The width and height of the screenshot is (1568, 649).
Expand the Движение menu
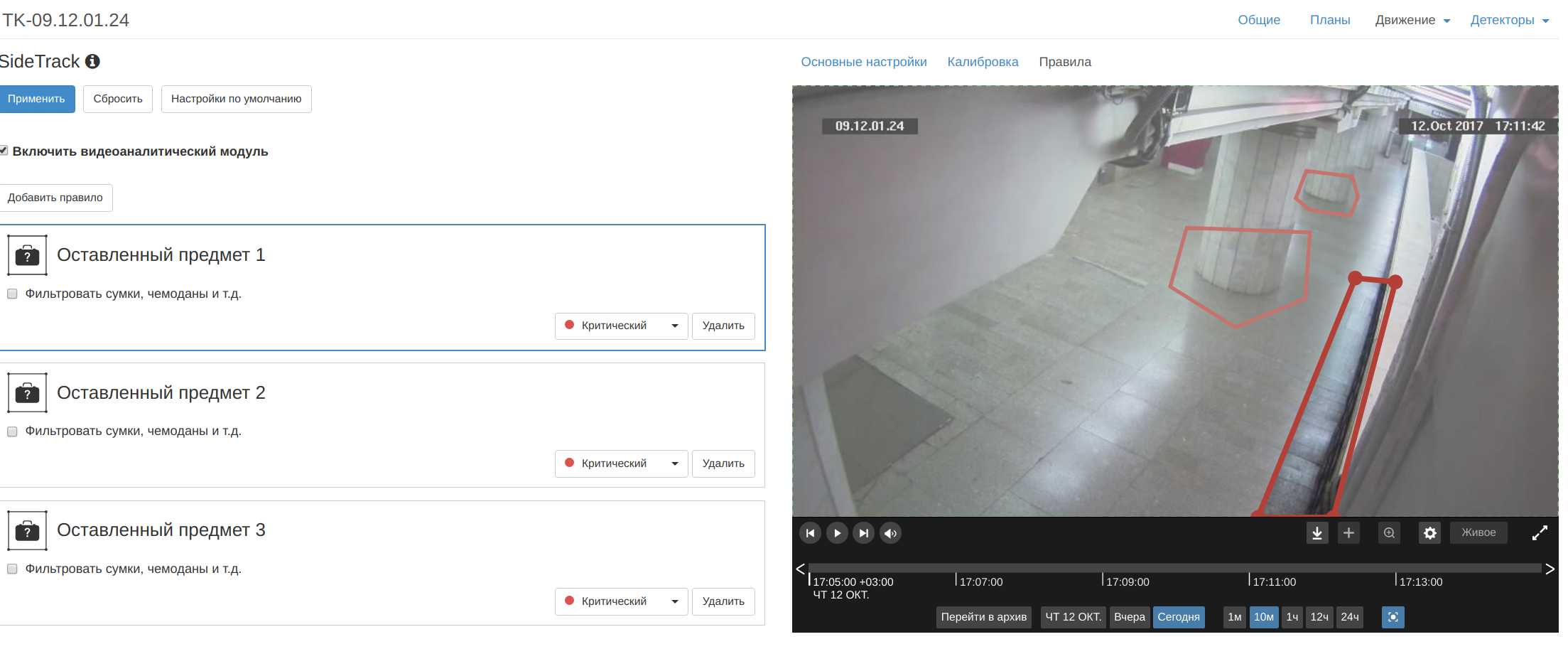(1412, 20)
